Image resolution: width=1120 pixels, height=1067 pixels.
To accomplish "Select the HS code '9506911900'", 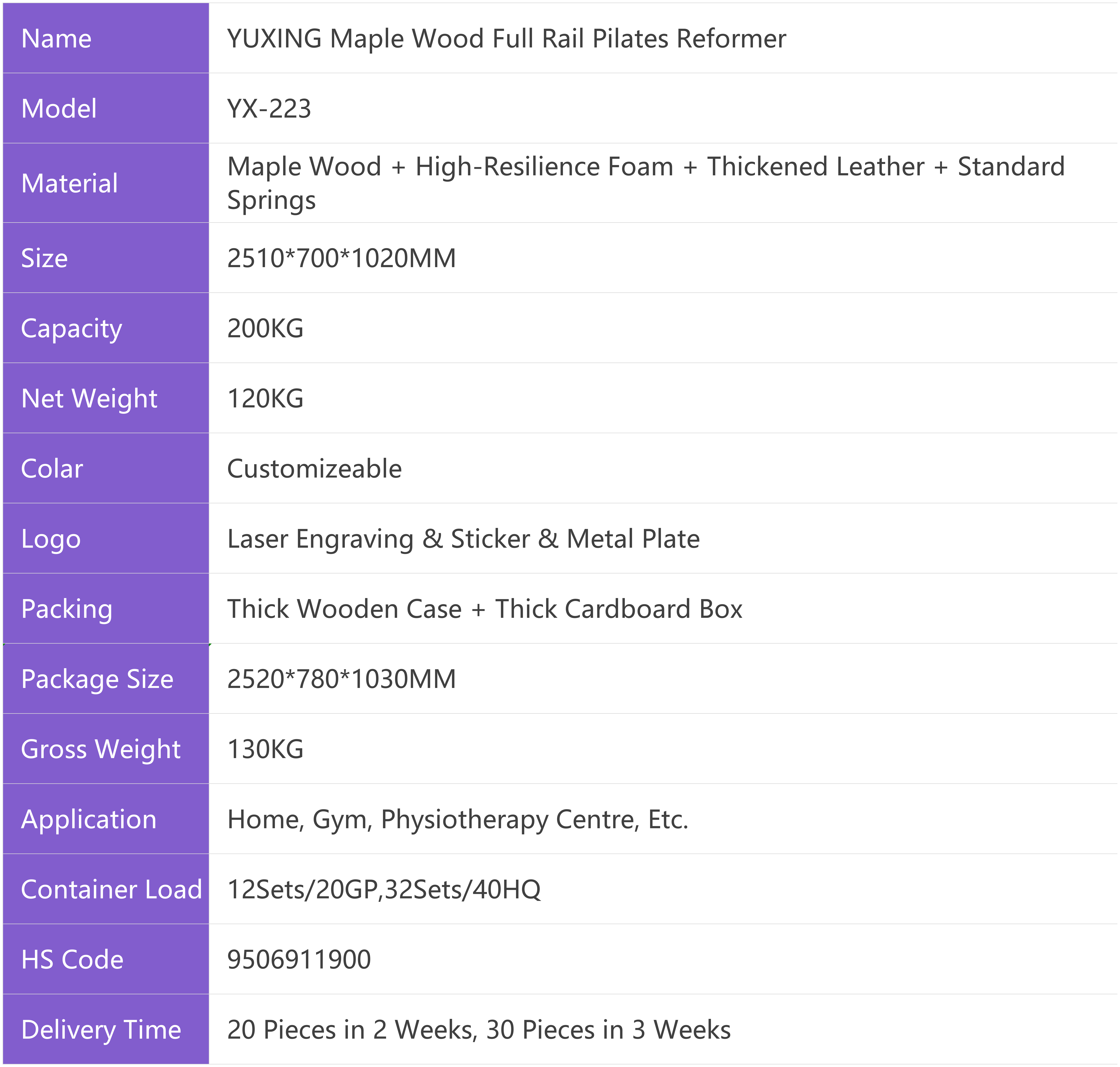I will [x=299, y=960].
